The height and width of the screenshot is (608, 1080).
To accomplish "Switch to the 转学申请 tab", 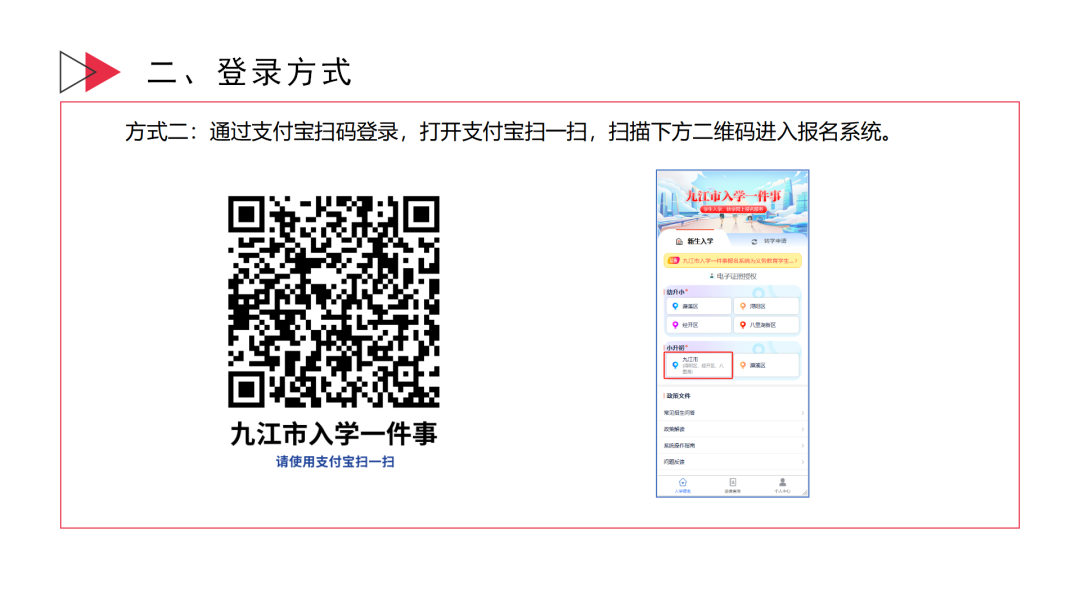I will coord(774,241).
